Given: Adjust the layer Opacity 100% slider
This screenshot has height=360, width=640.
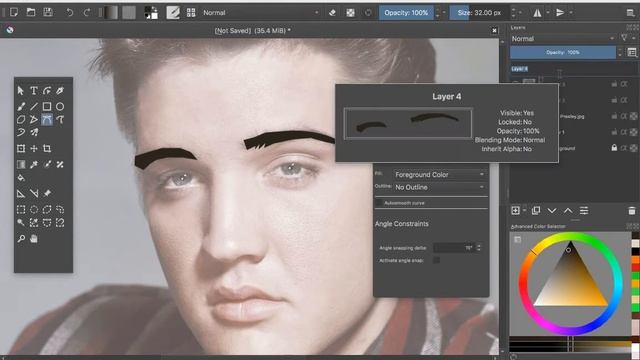Looking at the screenshot, I should (x=563, y=52).
